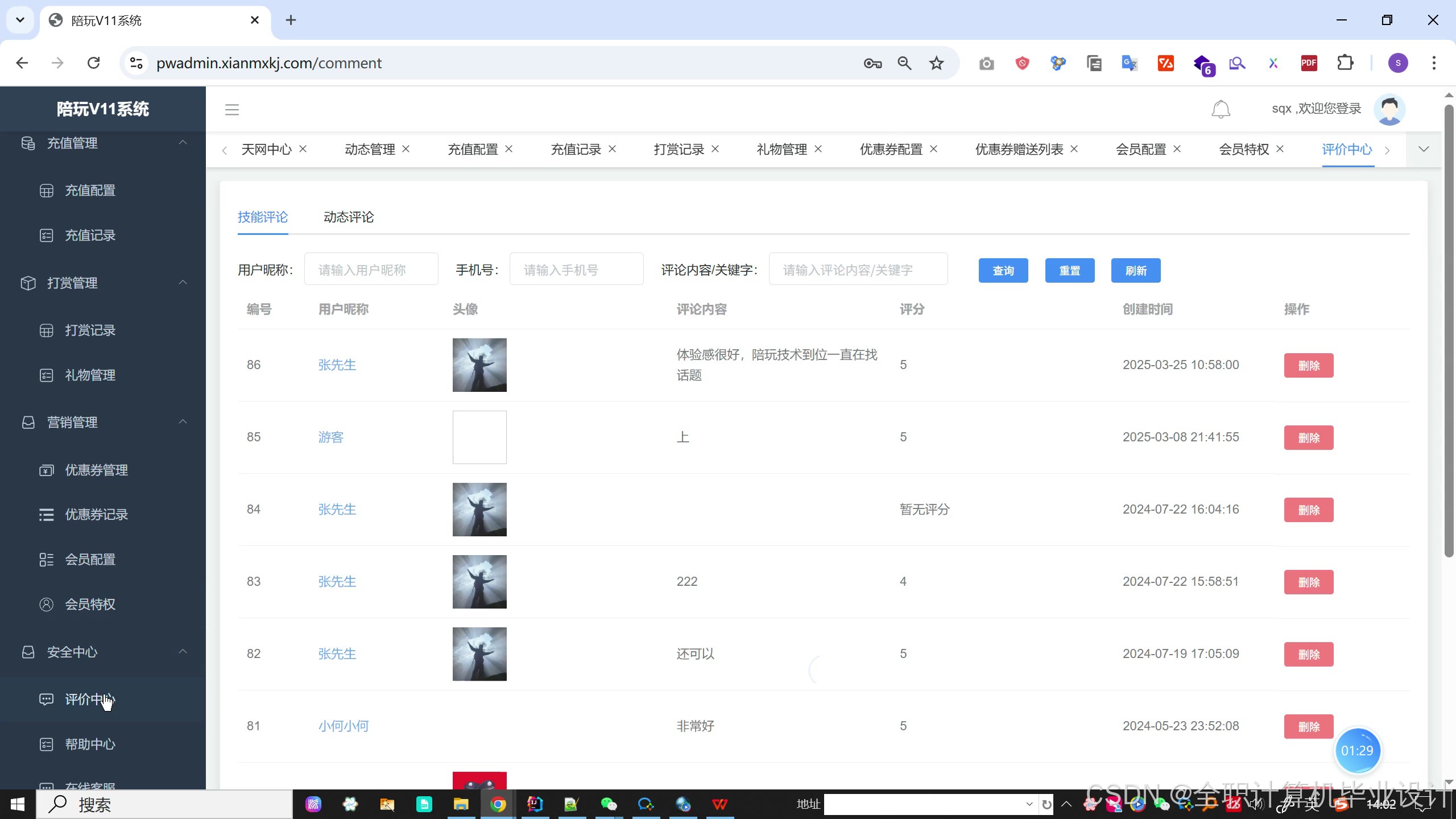This screenshot has width=1456, height=819.
Task: Close the 动态管理 tab
Action: (x=406, y=149)
